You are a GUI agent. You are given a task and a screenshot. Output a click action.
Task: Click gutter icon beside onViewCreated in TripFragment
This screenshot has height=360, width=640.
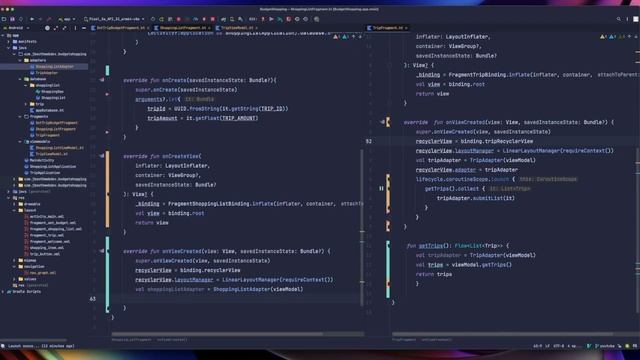point(382,122)
